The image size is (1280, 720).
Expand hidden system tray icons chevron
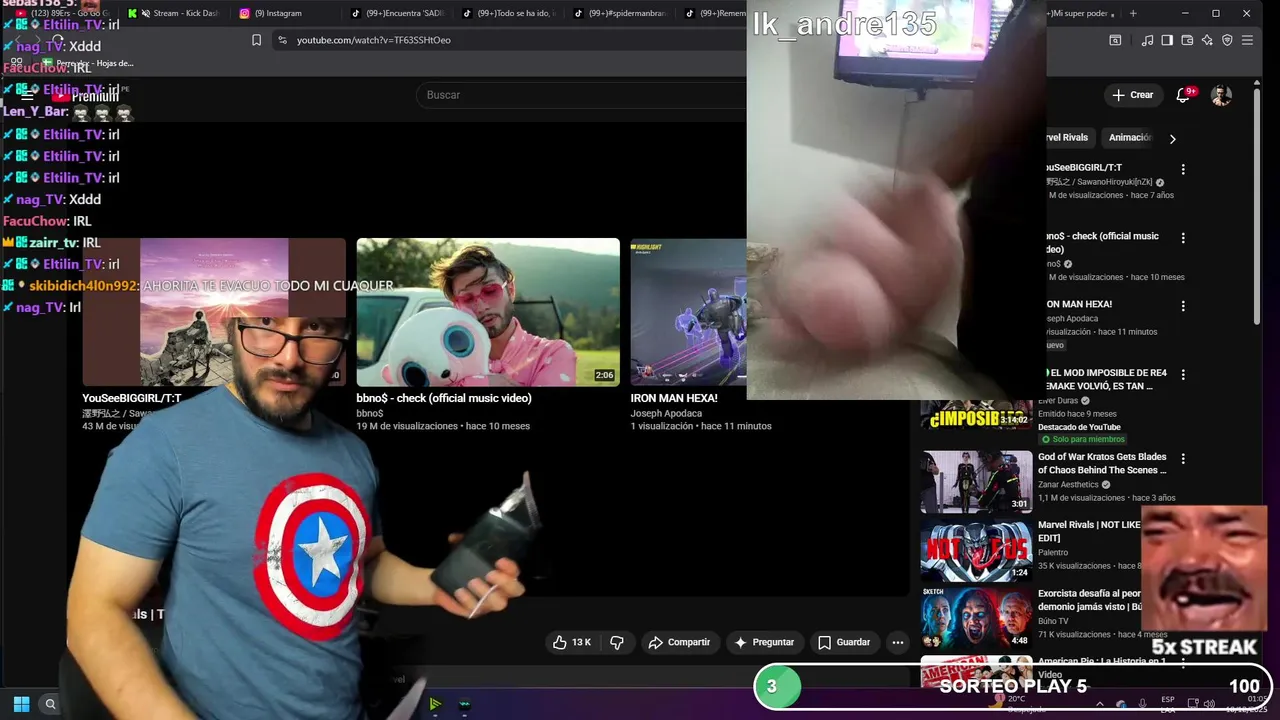1099,704
